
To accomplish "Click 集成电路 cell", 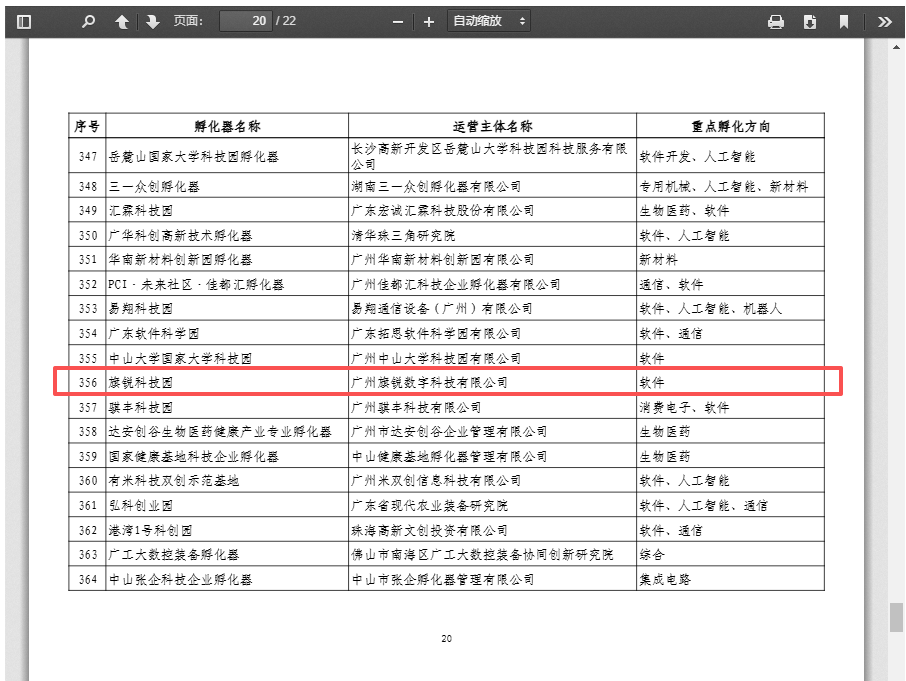I will [x=730, y=579].
